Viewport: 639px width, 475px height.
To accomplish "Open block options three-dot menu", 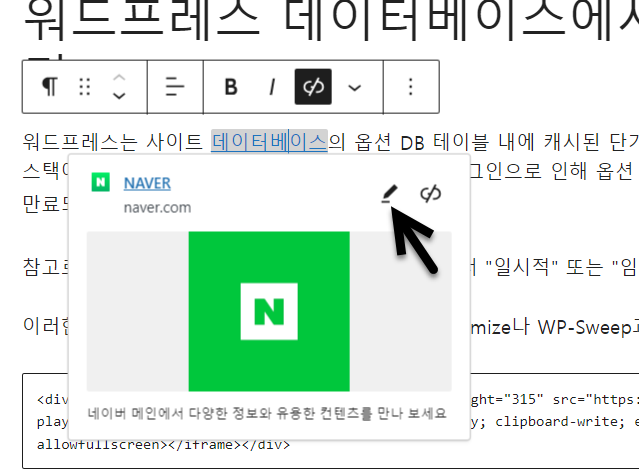I will [410, 87].
